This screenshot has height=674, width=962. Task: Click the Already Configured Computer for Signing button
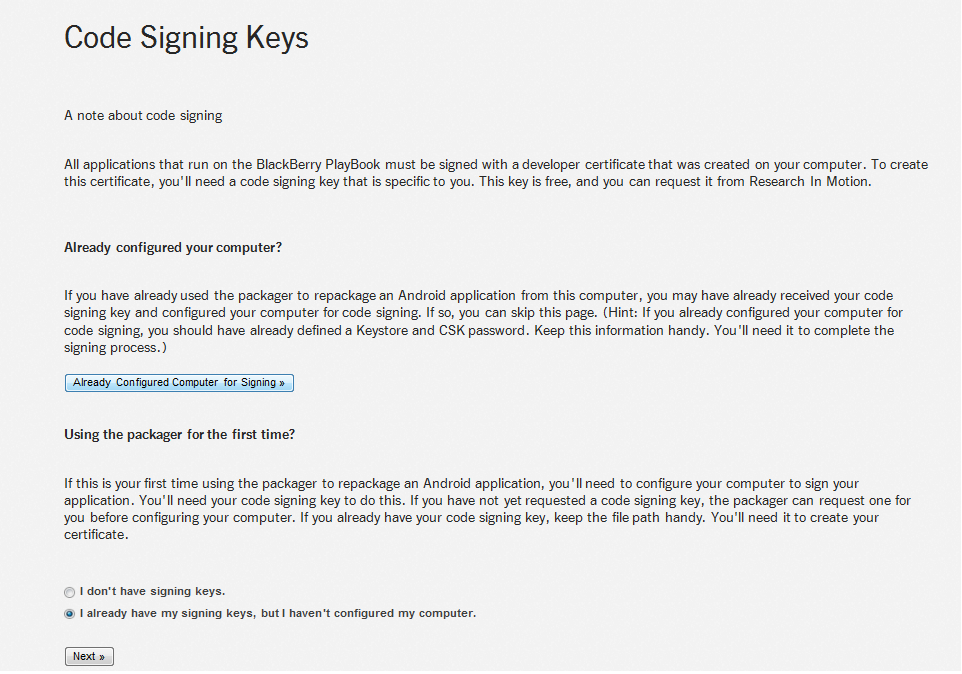[179, 383]
